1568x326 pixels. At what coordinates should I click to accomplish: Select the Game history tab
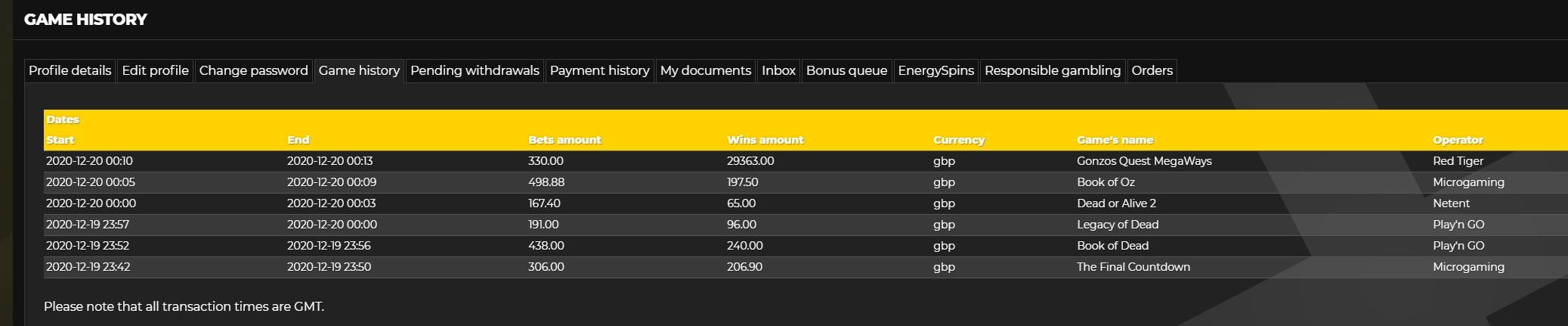pyautogui.click(x=359, y=70)
